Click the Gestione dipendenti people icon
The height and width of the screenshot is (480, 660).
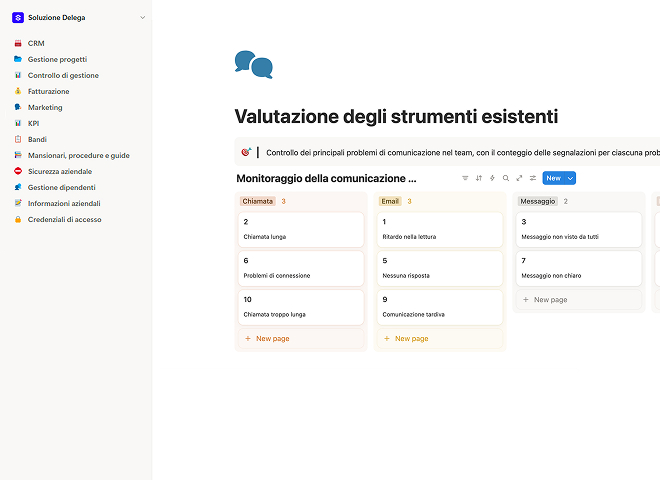click(x=18, y=187)
